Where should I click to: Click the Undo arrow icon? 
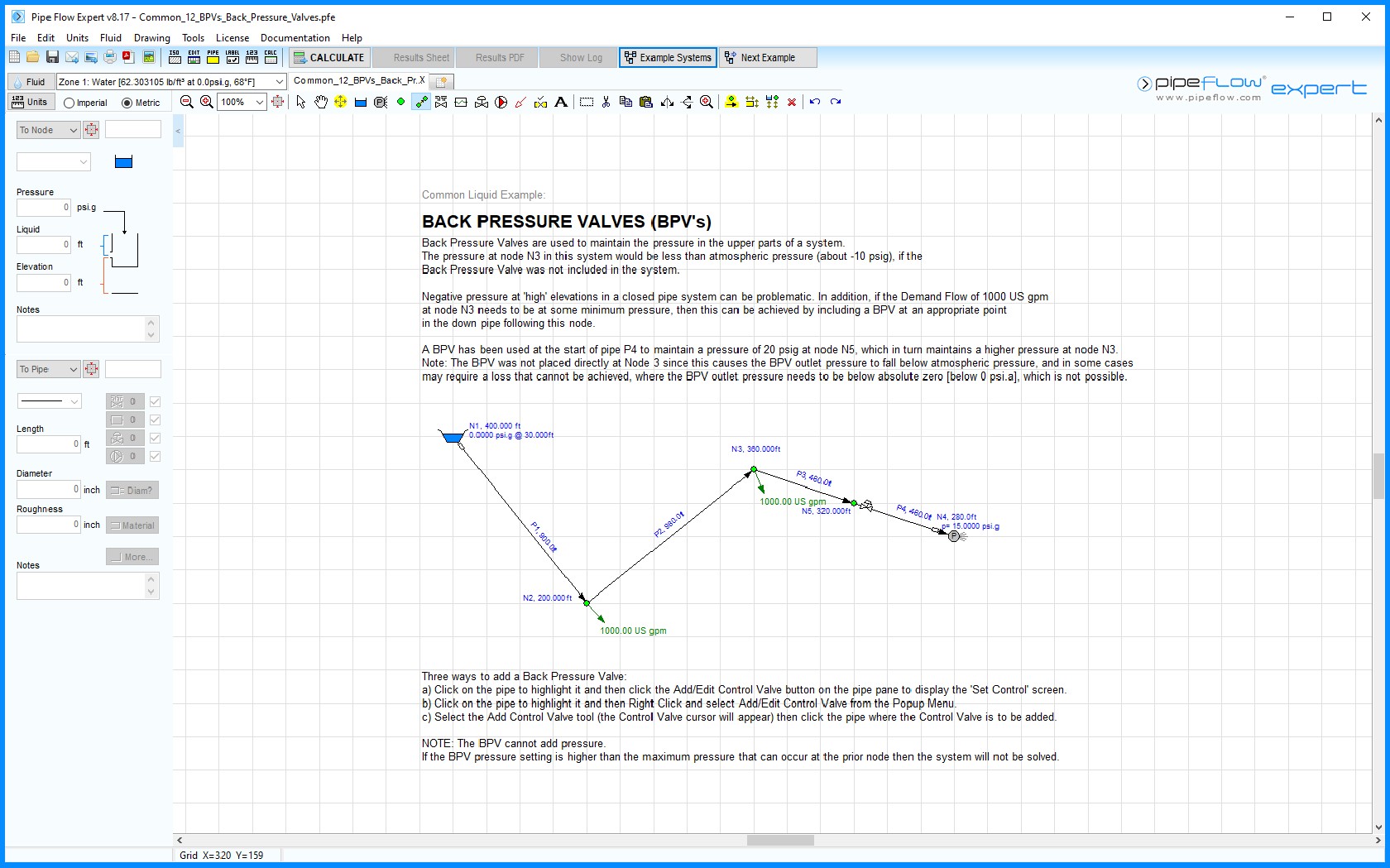pyautogui.click(x=815, y=102)
